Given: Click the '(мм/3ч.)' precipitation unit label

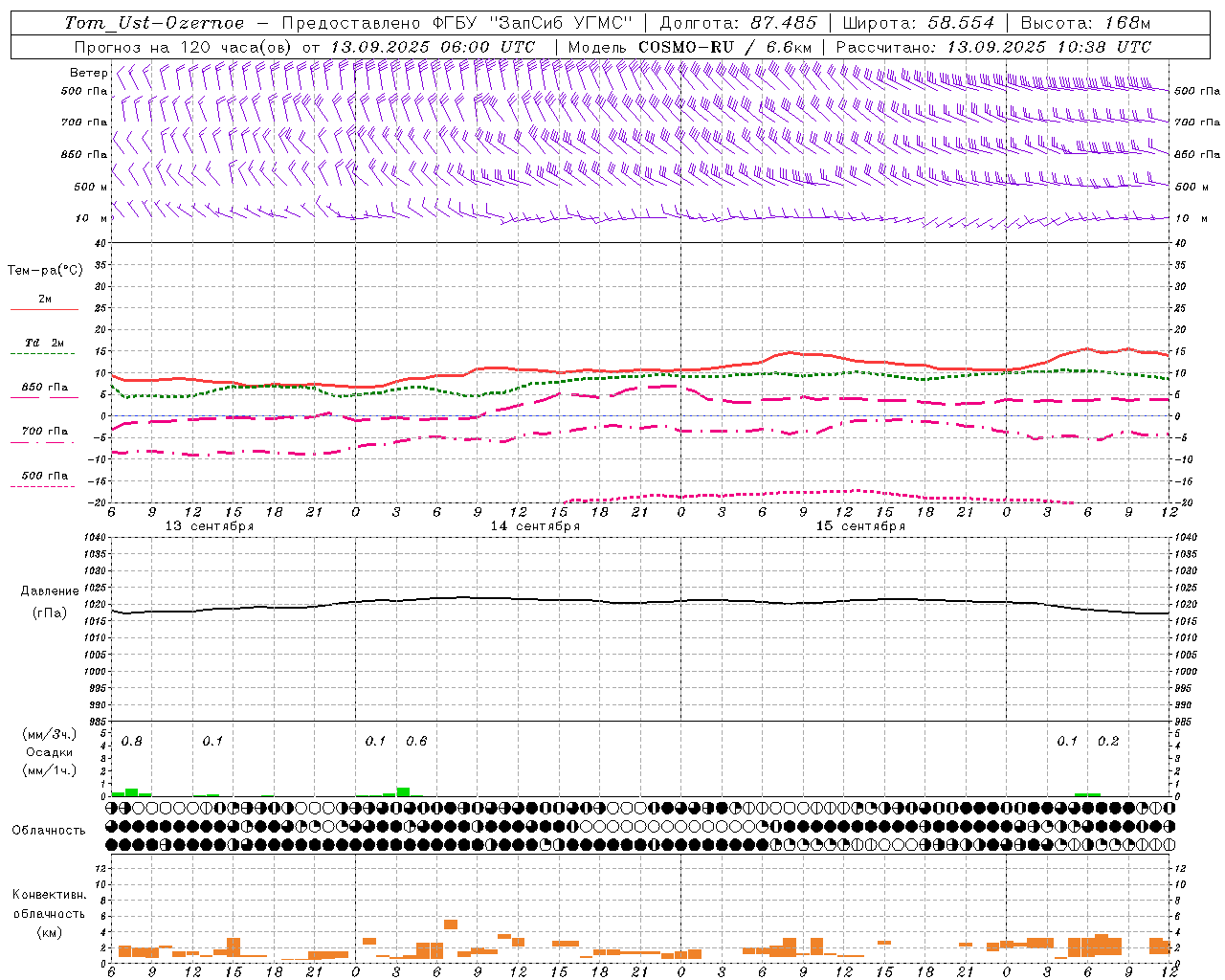Looking at the screenshot, I should [x=50, y=734].
